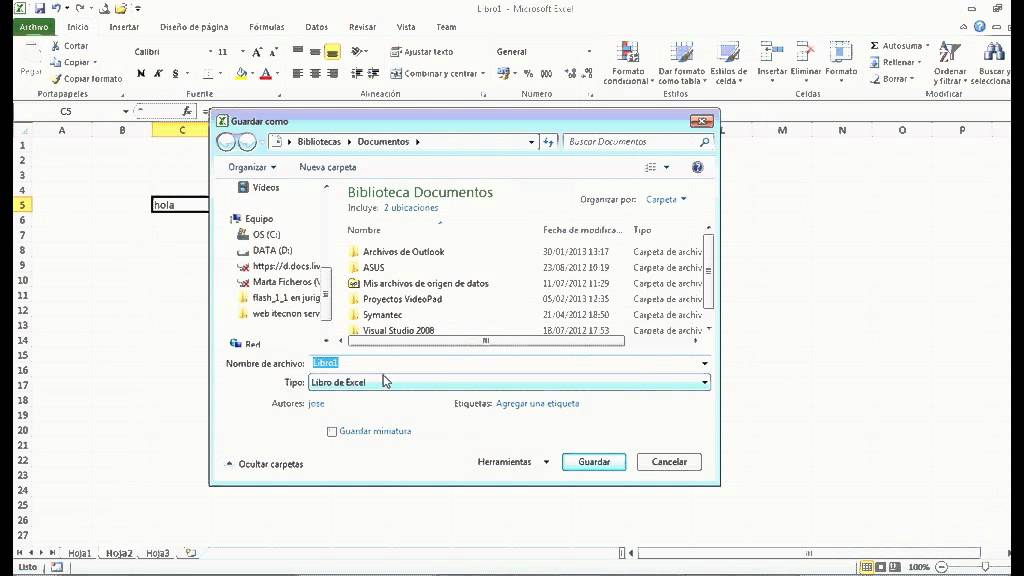The height and width of the screenshot is (576, 1024).
Task: Select OS (C:) drive in navigation pane
Action: 266,234
